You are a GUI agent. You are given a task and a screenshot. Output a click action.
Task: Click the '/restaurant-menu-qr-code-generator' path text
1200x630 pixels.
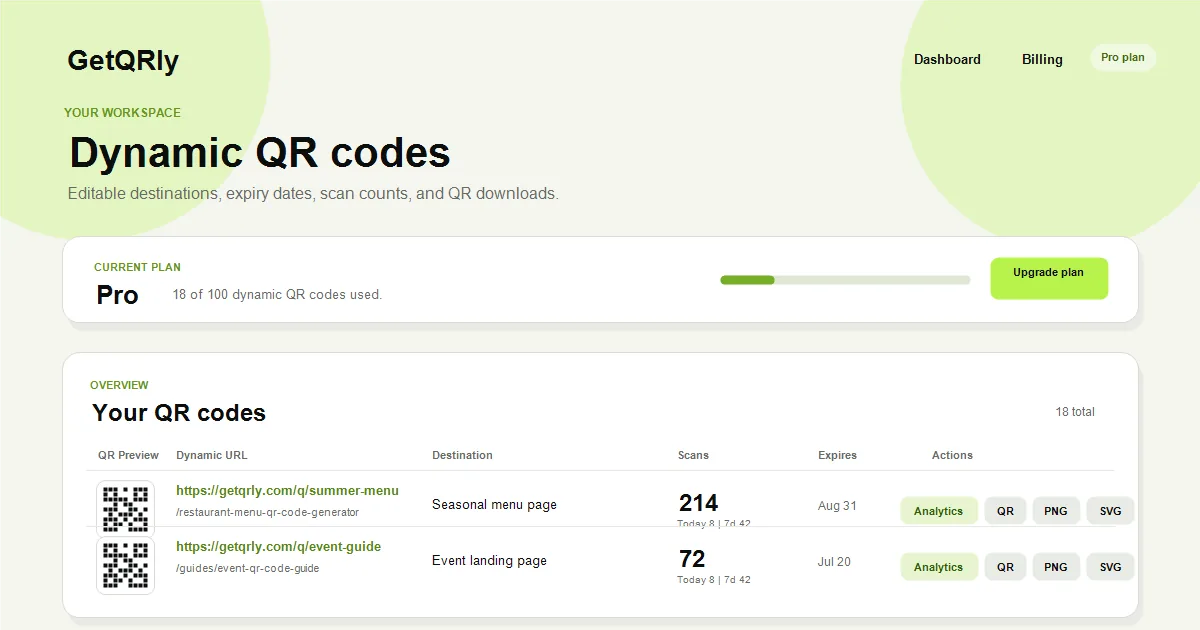point(267,512)
